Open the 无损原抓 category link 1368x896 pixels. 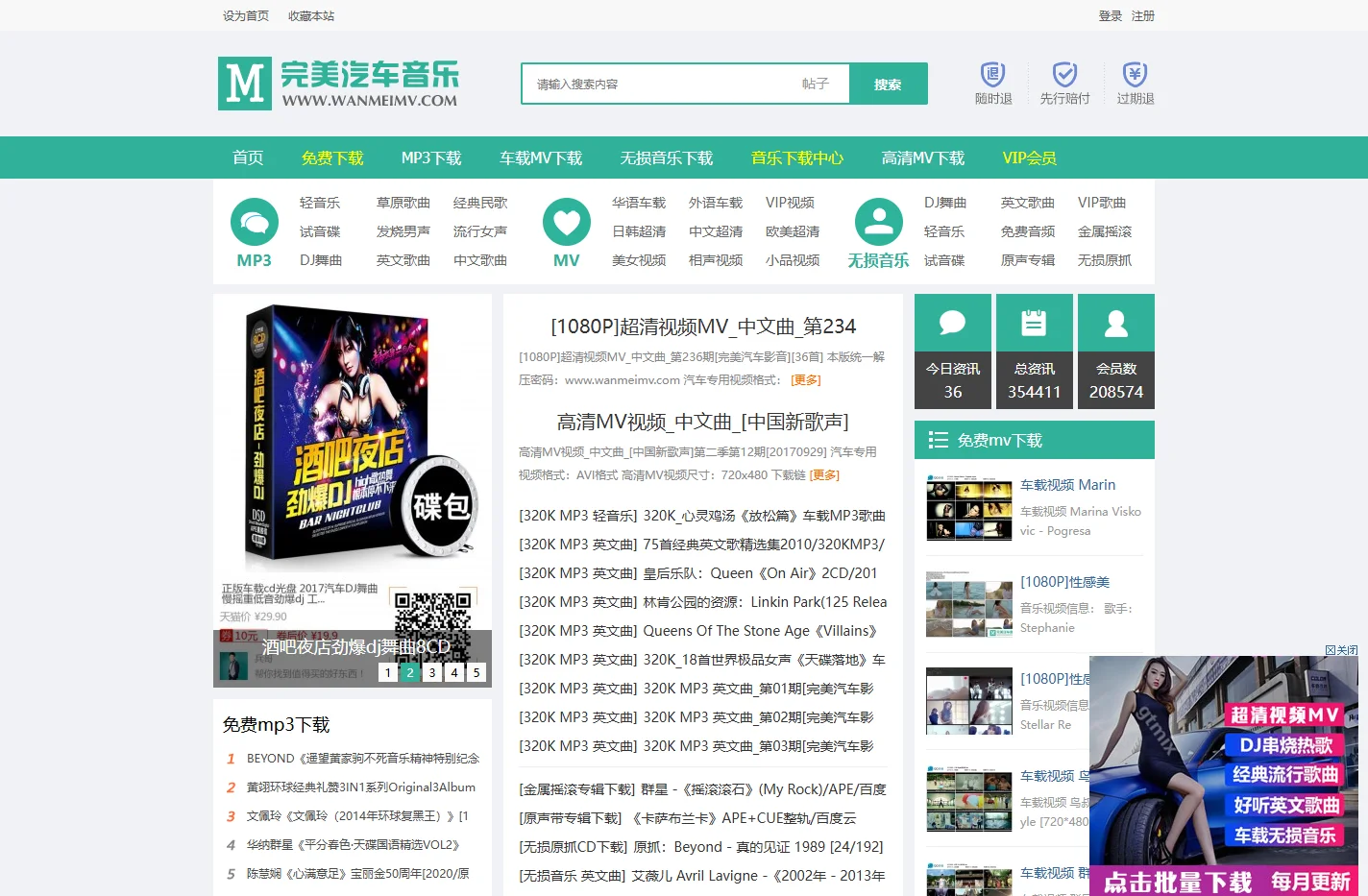tap(1105, 260)
